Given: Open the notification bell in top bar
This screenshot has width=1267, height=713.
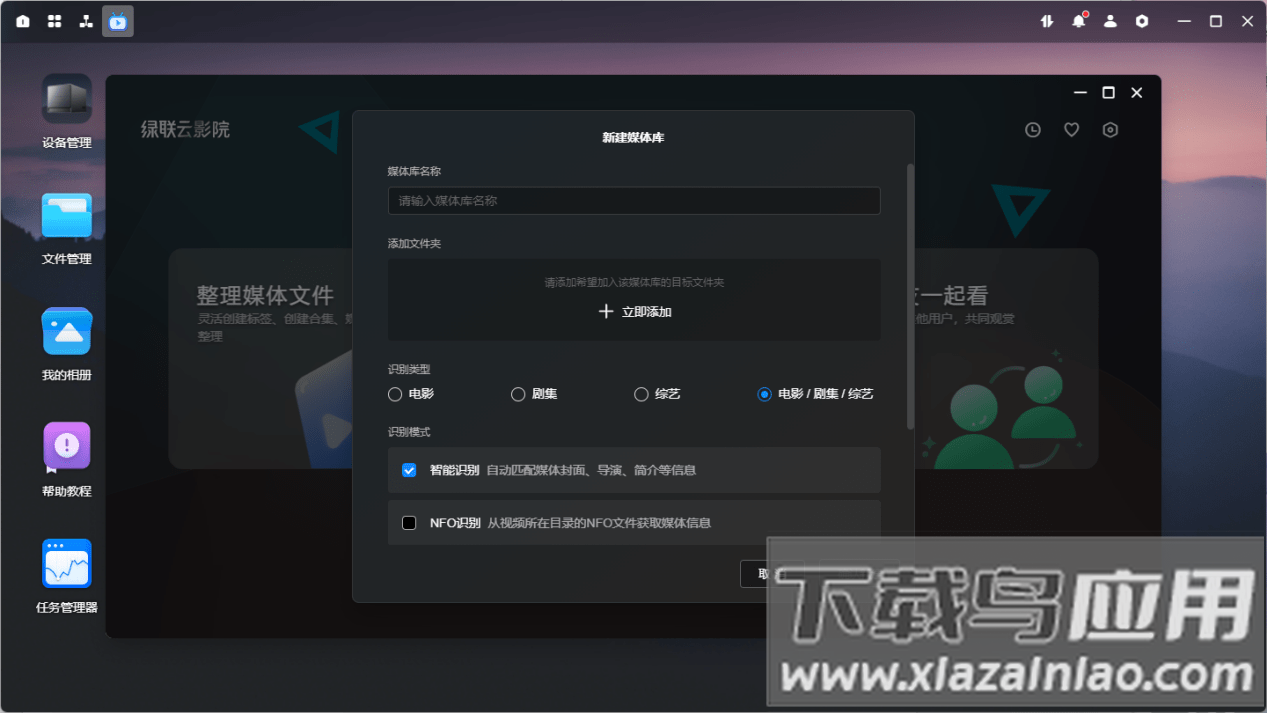Looking at the screenshot, I should [1078, 21].
